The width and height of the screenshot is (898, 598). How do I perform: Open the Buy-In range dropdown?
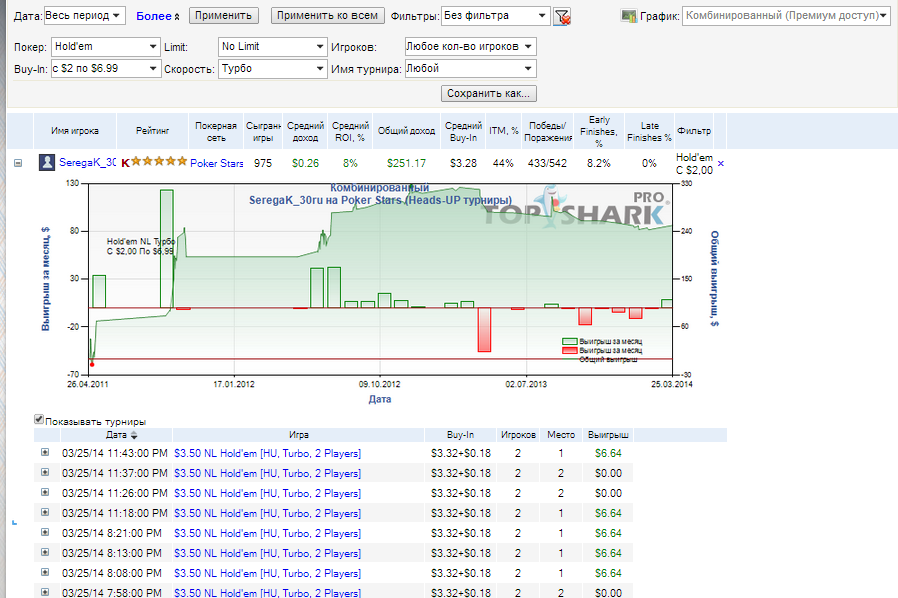point(105,69)
